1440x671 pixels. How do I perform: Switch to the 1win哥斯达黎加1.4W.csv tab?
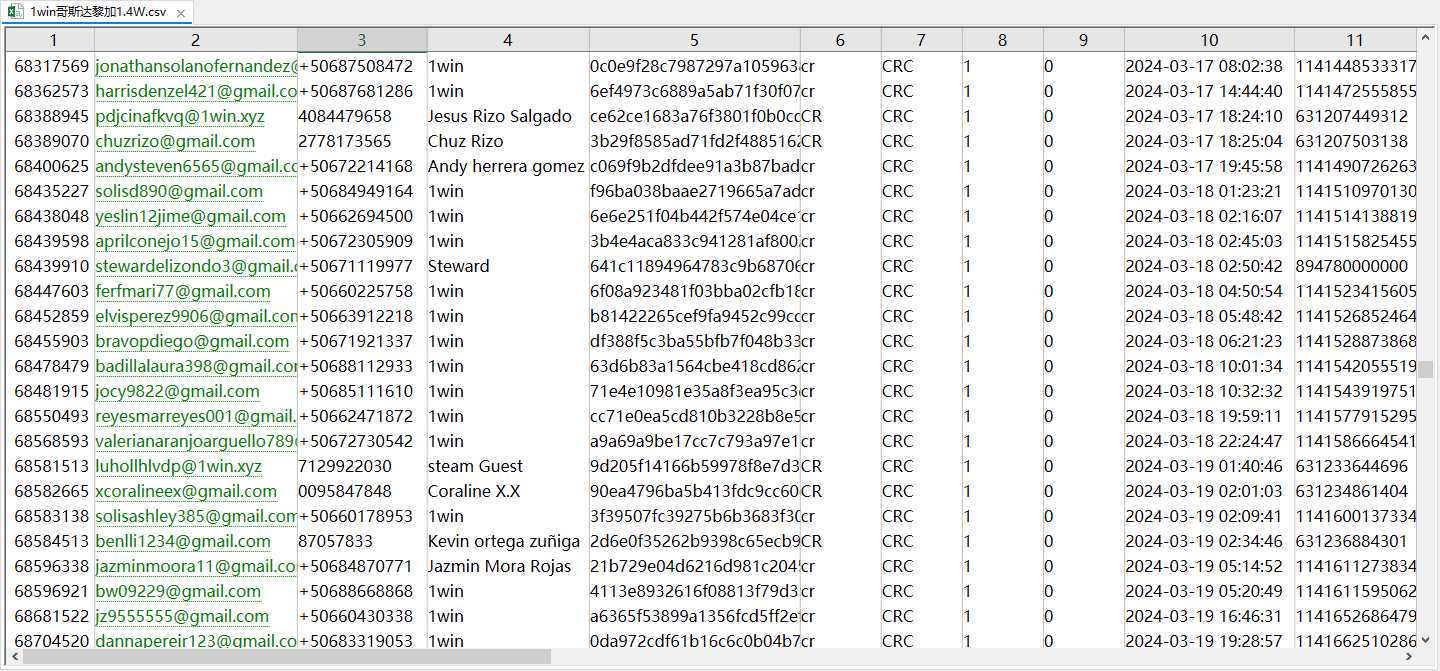pos(97,12)
